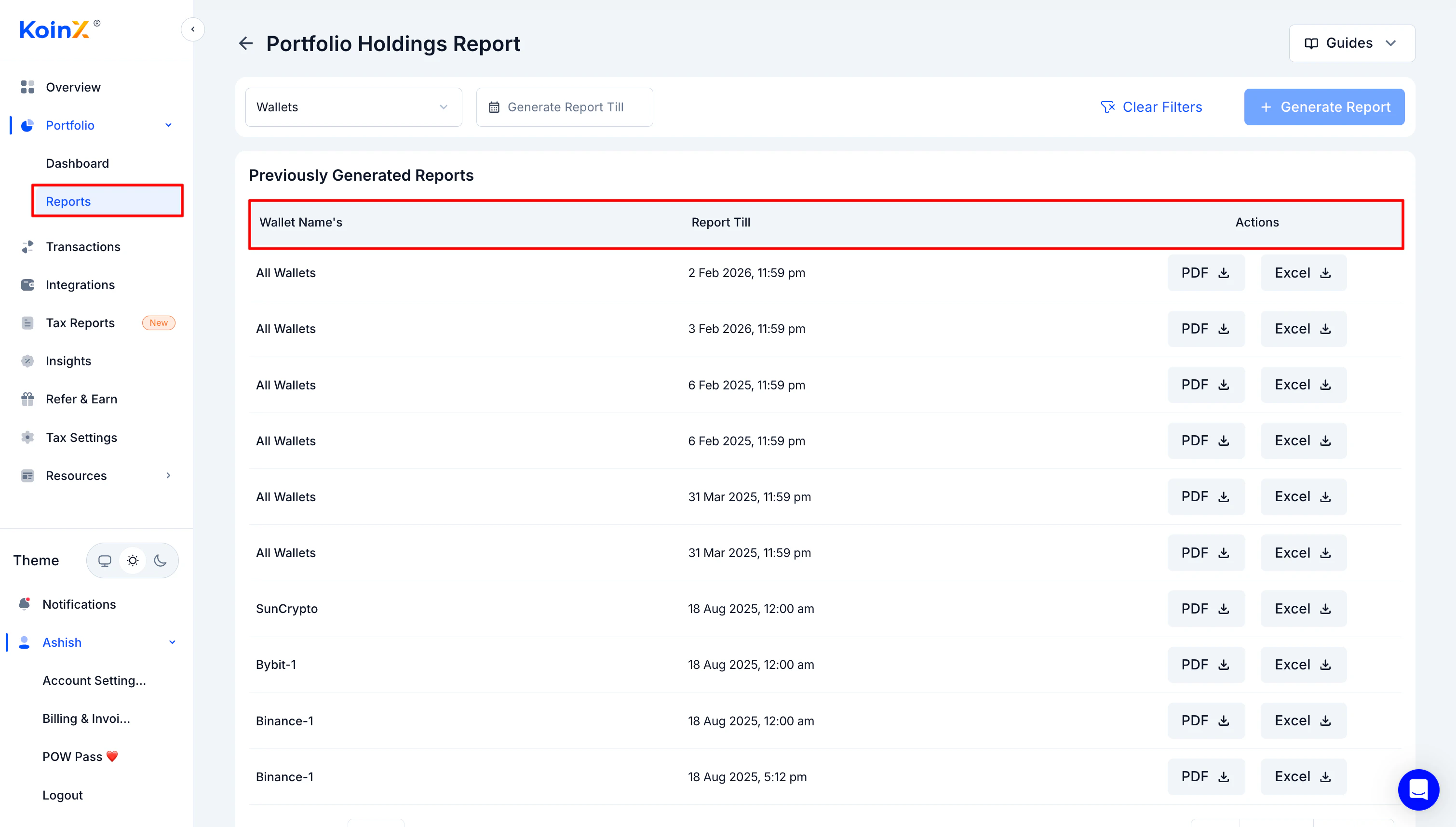Open Tax Reports in the sidebar
The height and width of the screenshot is (827, 1456).
80,322
